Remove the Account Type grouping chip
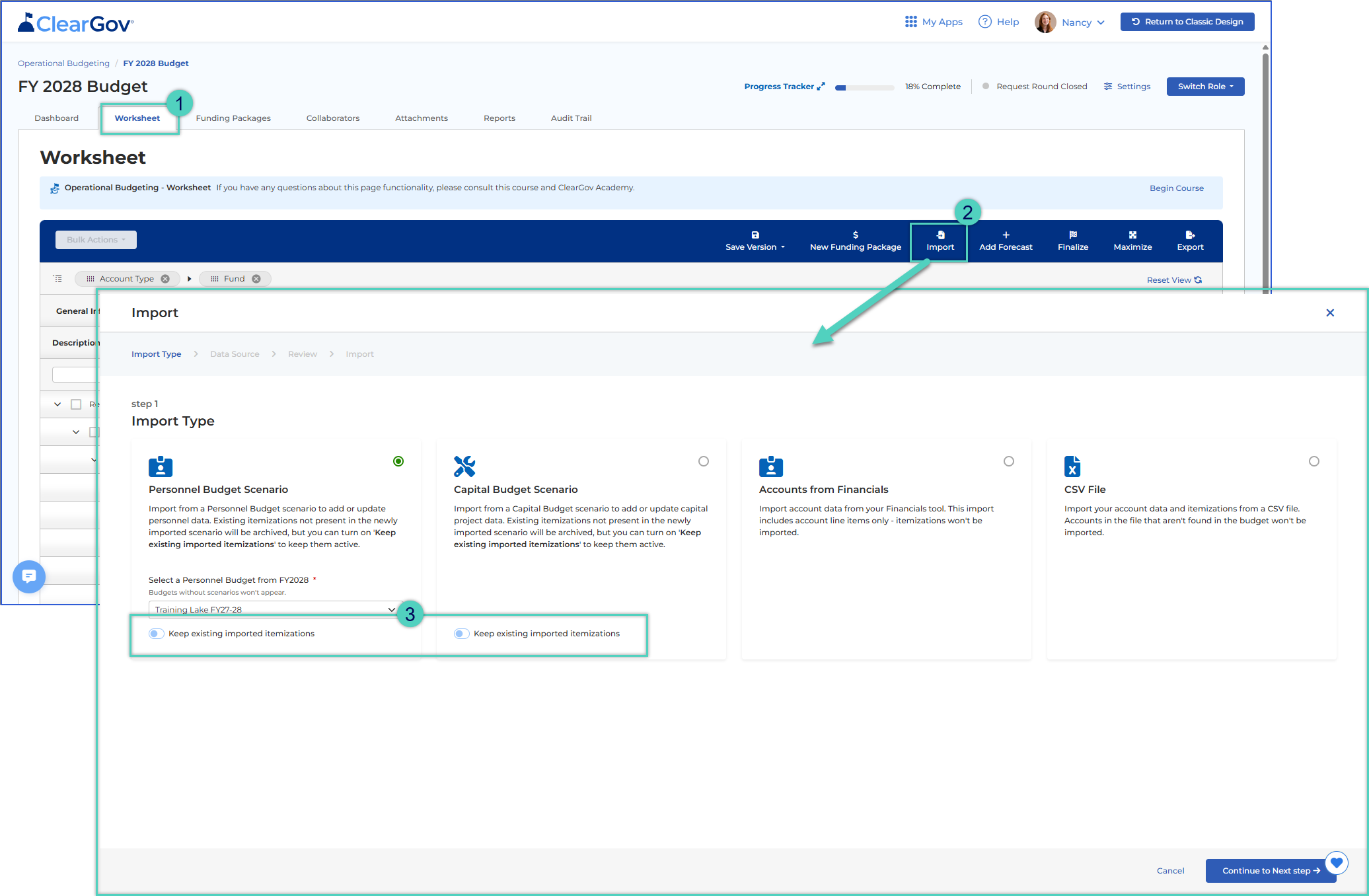 [165, 279]
